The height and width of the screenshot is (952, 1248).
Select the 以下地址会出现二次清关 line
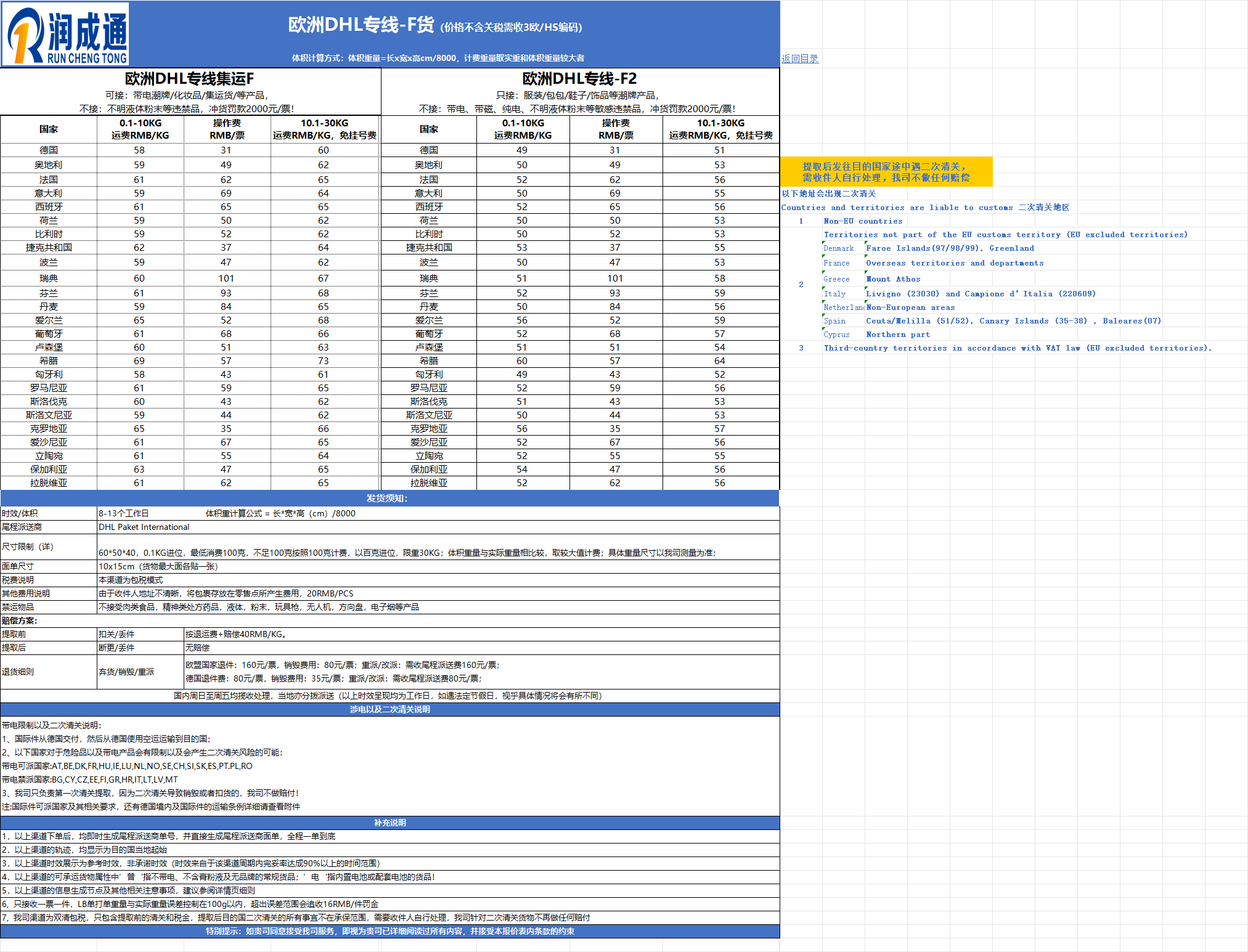[829, 193]
